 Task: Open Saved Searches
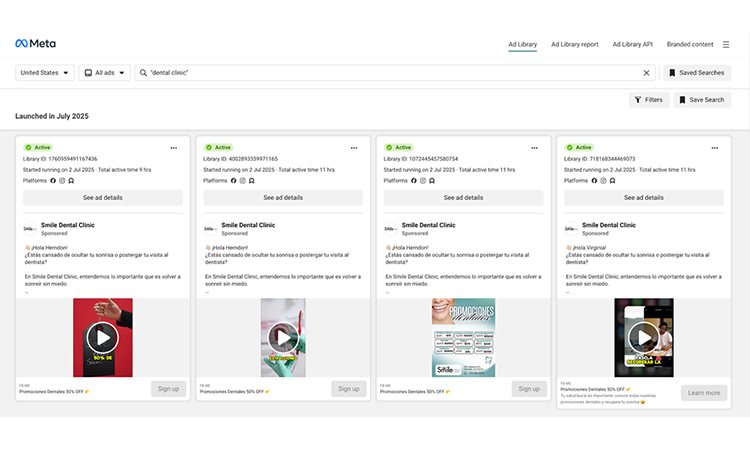697,73
